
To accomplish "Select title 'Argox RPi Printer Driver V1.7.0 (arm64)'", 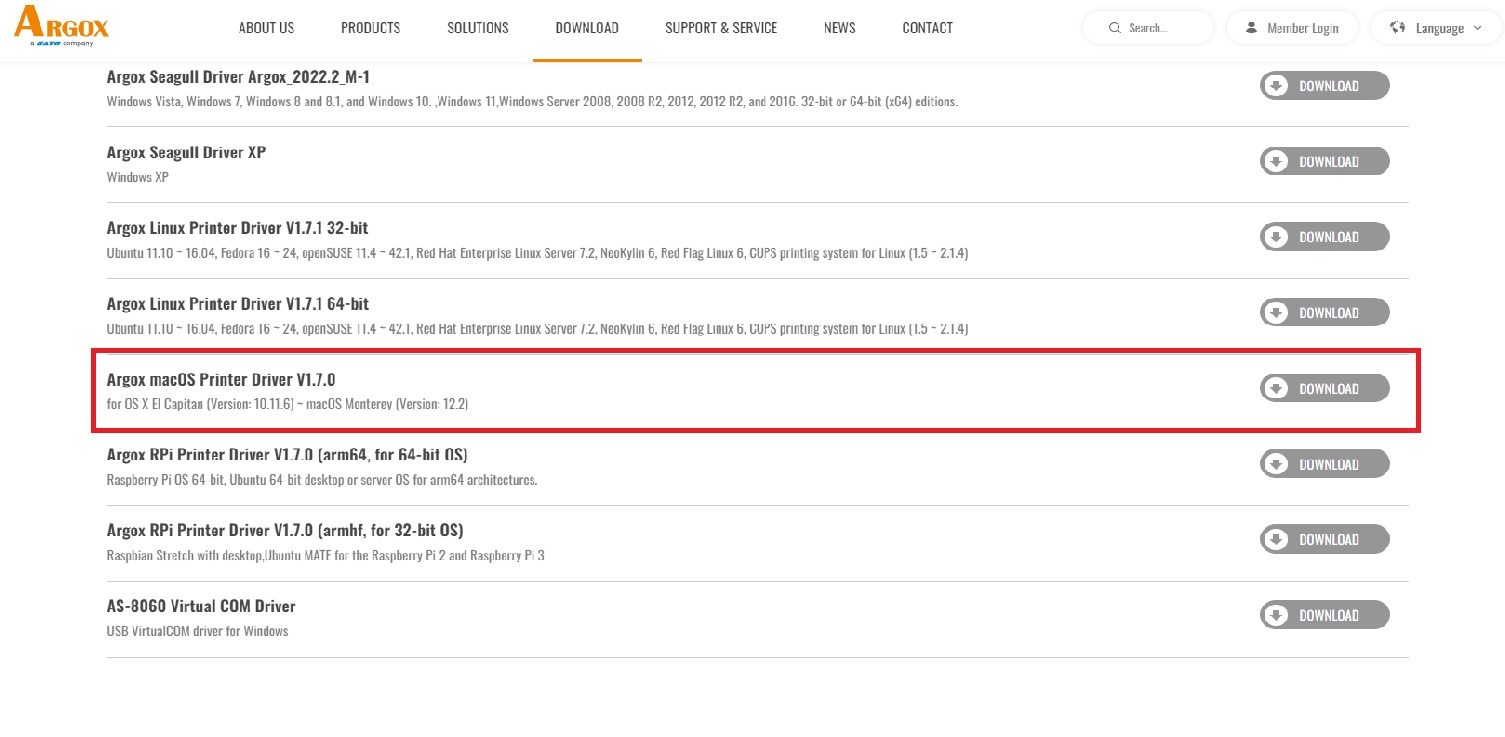I will (x=287, y=455).
